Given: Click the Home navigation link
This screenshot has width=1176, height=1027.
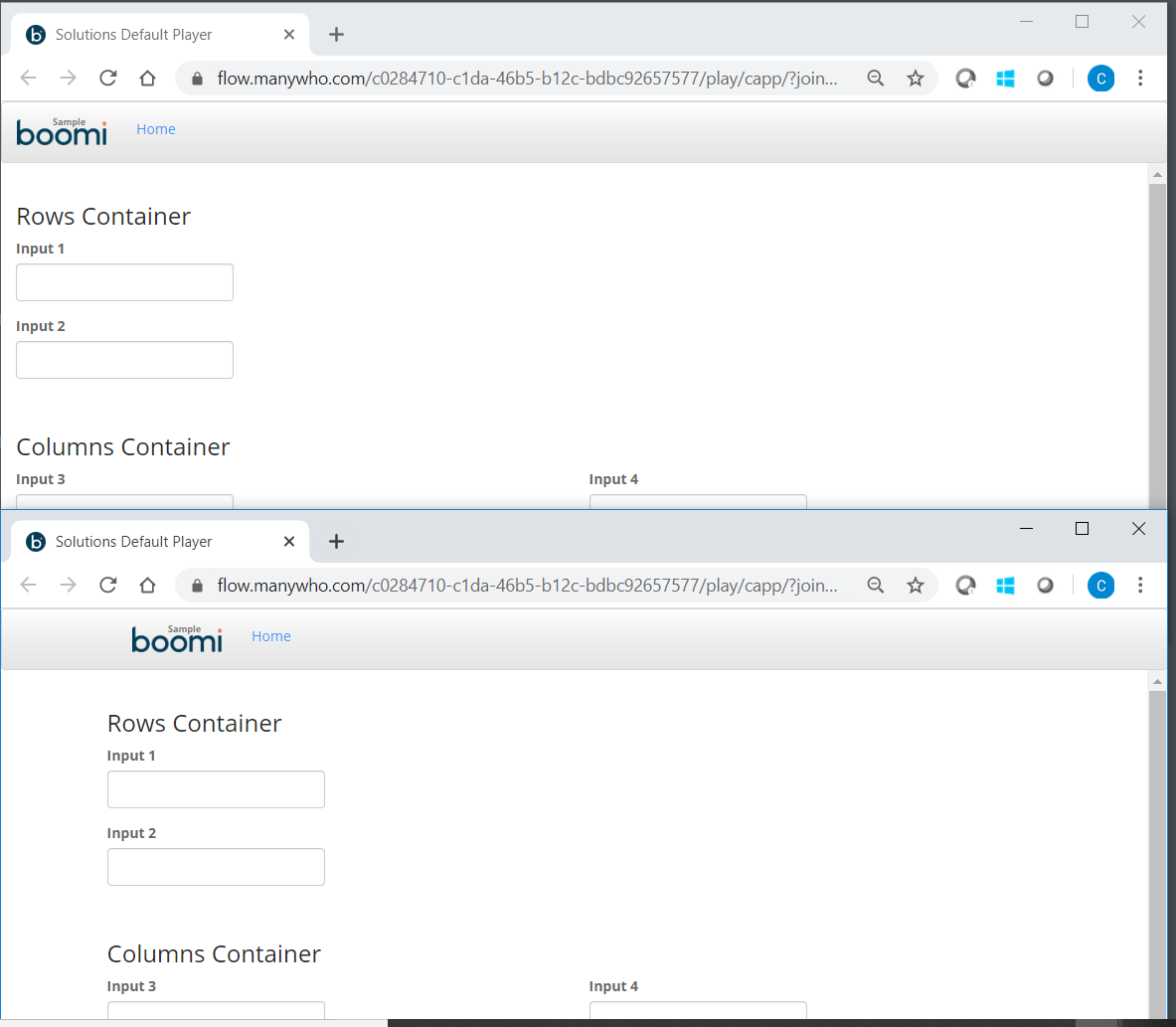Looking at the screenshot, I should point(270,635).
